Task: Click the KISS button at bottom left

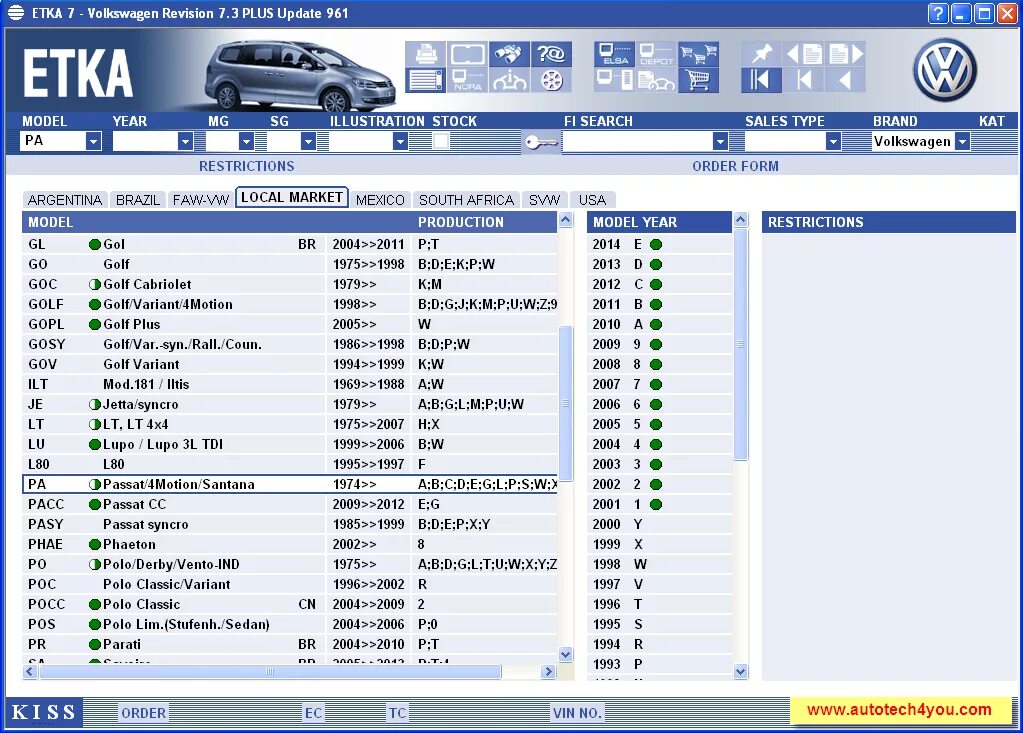Action: click(44, 712)
